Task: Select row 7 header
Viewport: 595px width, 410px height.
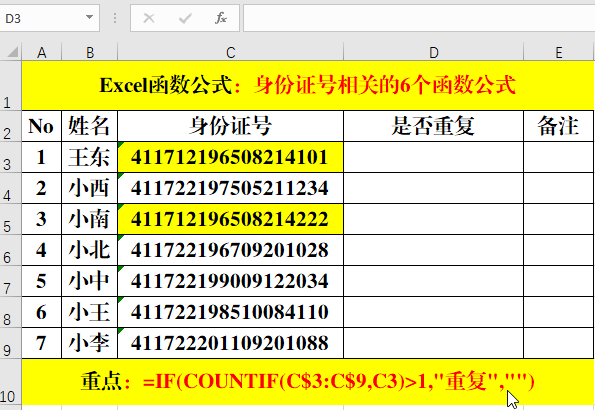Action: pos(11,281)
